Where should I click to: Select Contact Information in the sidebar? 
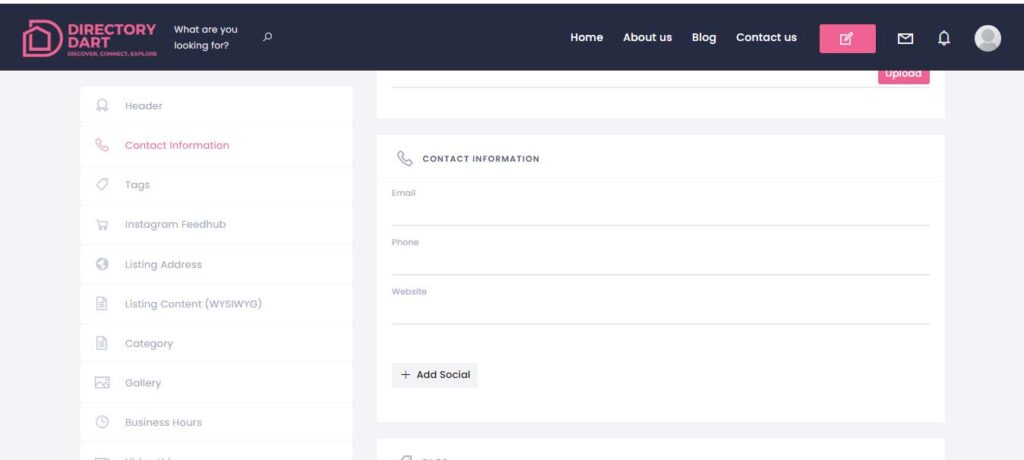coord(216,145)
